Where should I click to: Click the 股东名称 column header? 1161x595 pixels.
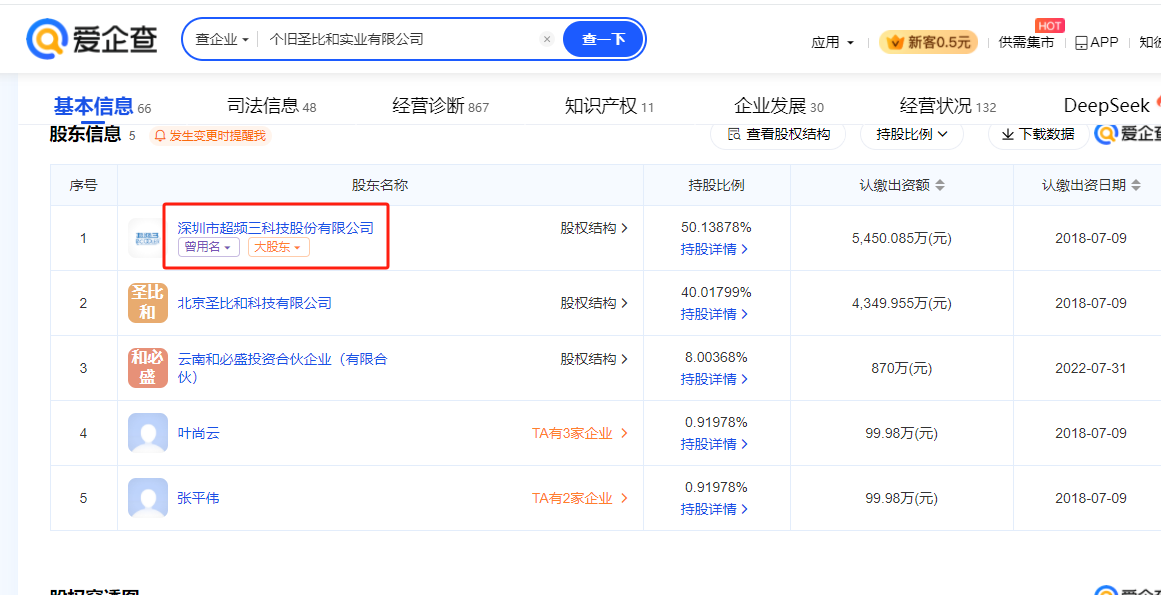380,185
